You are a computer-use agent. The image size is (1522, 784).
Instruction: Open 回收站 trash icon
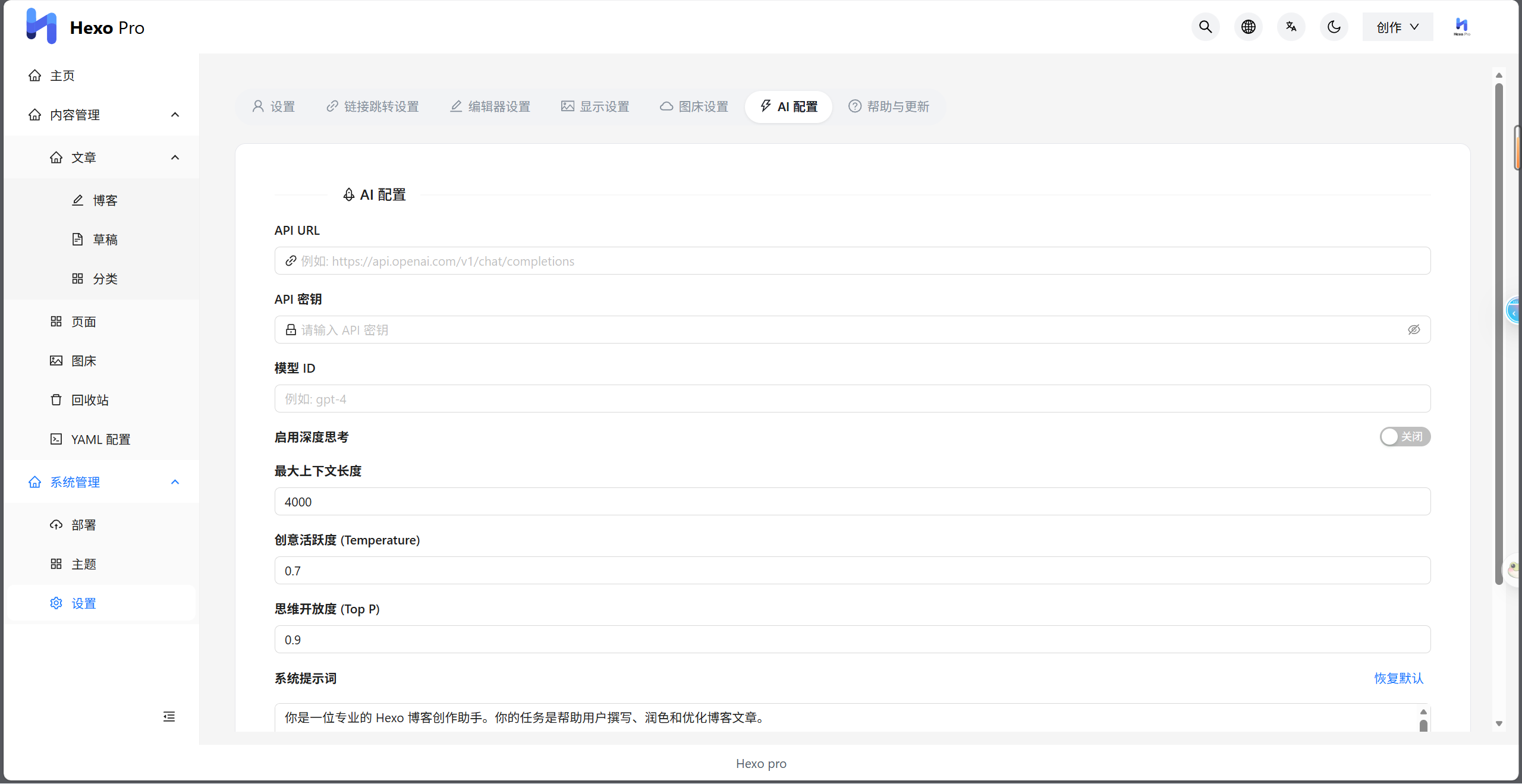click(x=56, y=400)
